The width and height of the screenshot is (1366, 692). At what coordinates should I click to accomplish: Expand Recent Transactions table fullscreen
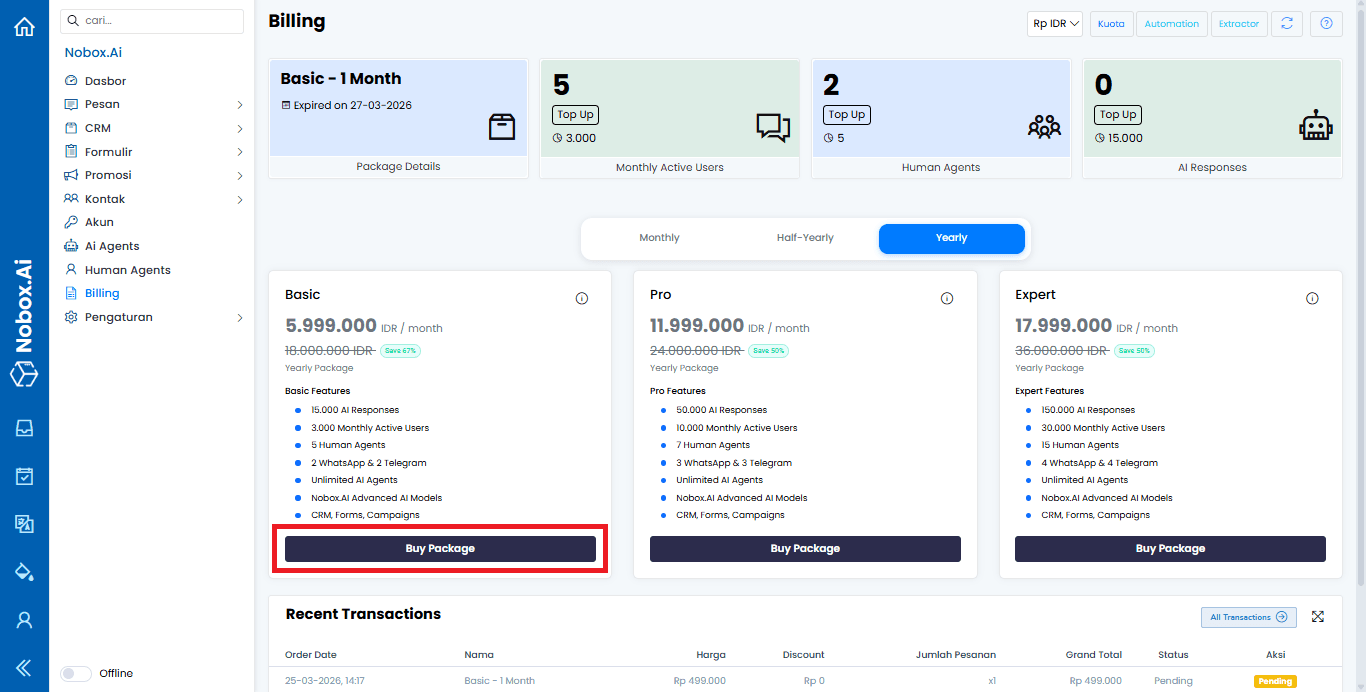(x=1318, y=617)
